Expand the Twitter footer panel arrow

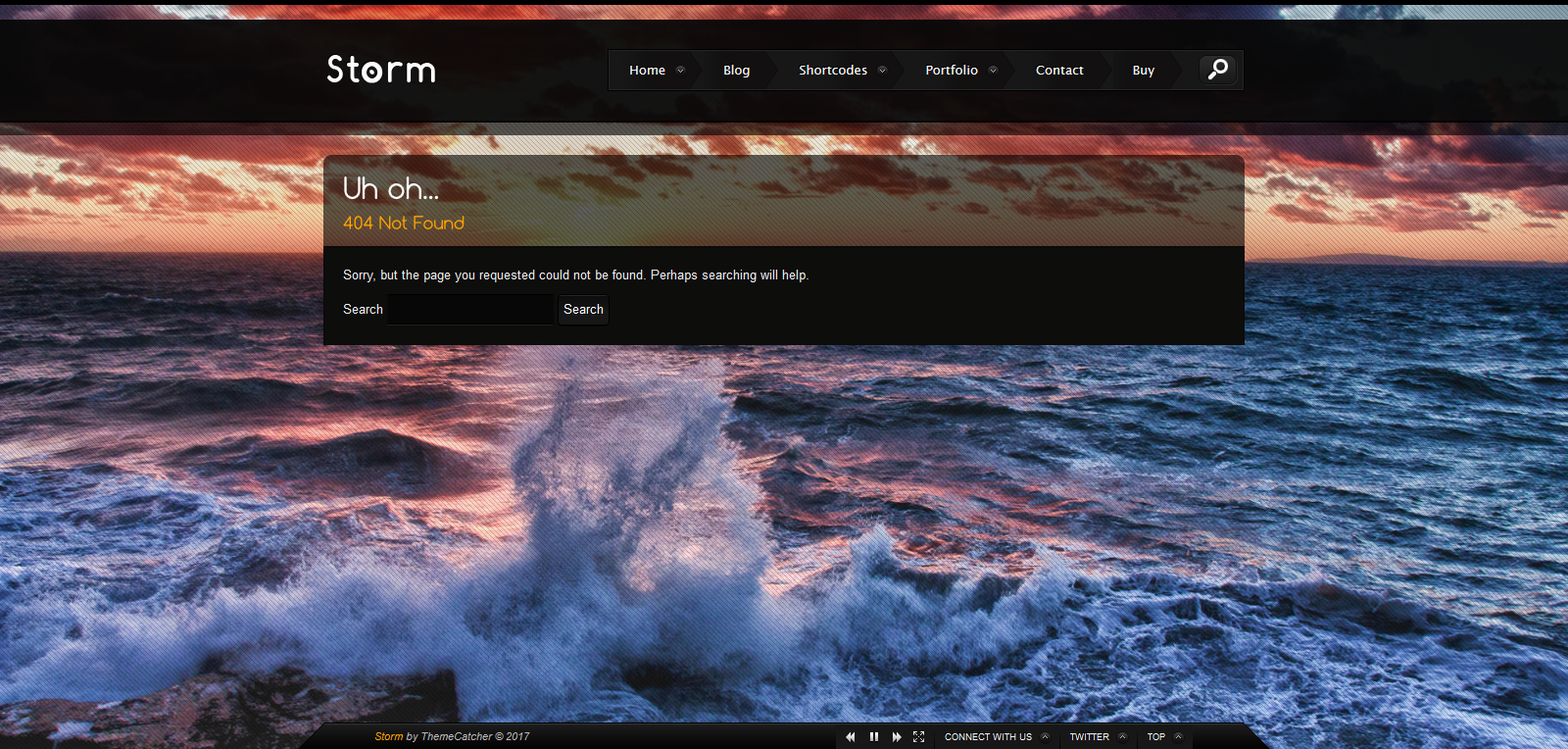tap(1123, 736)
